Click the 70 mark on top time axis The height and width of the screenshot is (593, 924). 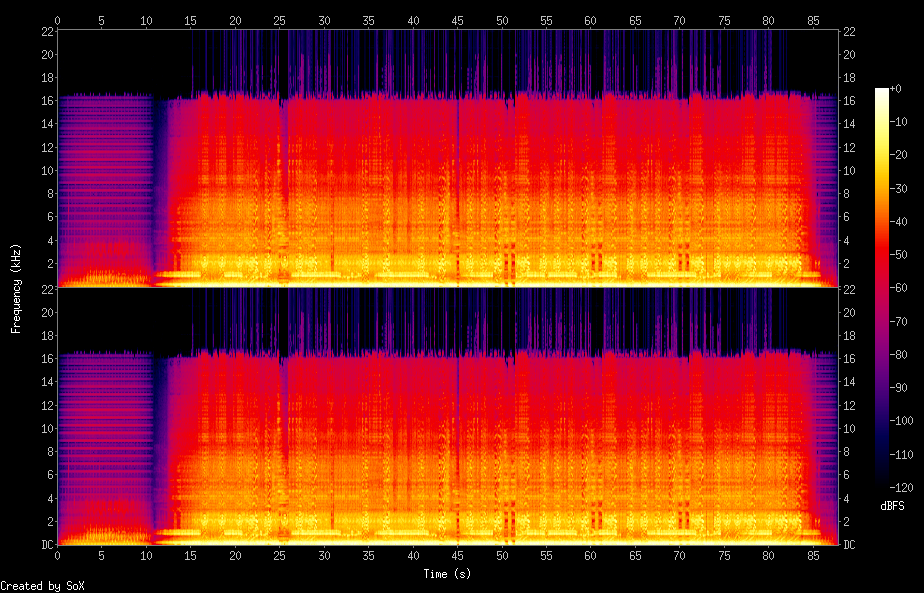(x=679, y=20)
